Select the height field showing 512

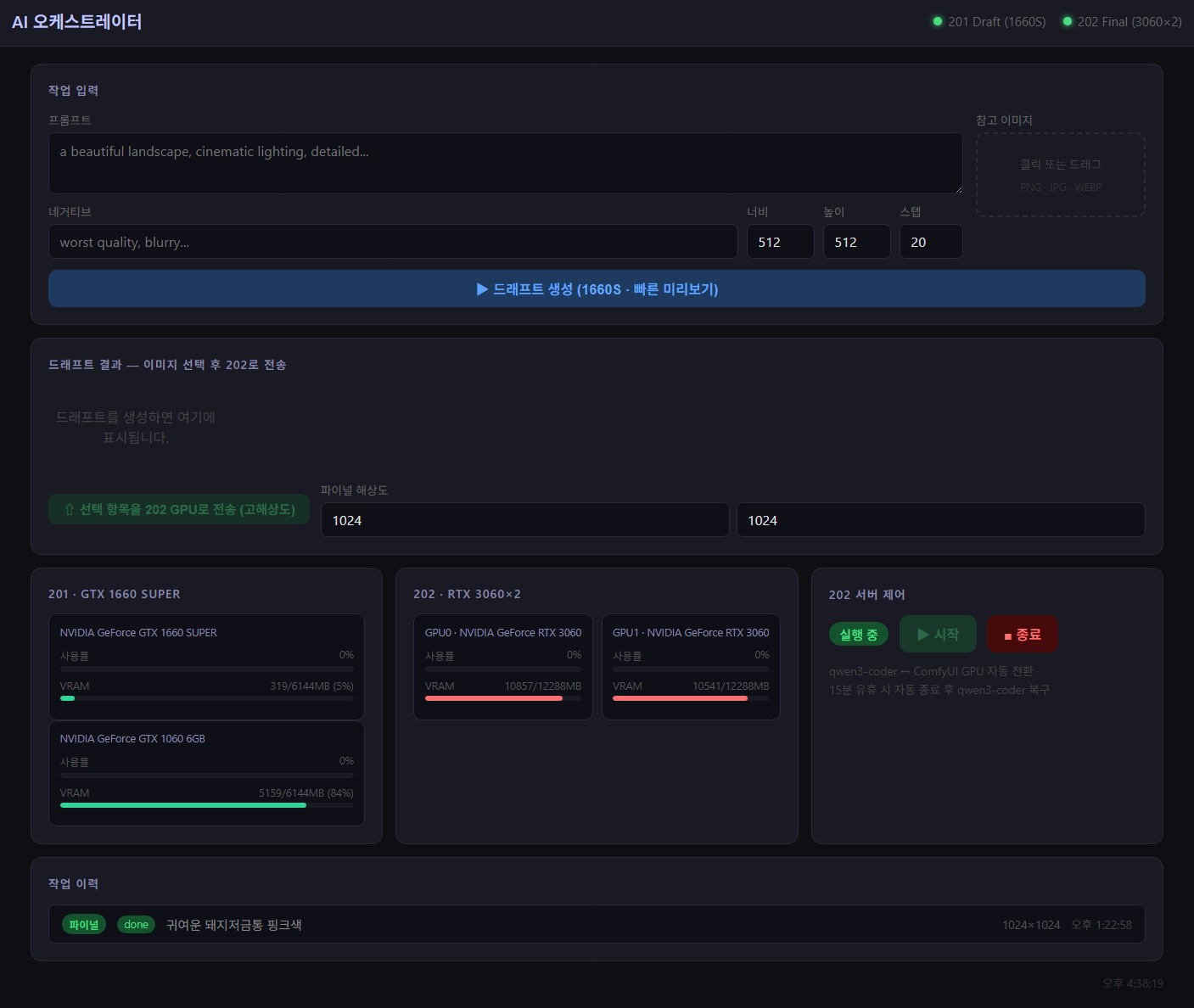(856, 242)
